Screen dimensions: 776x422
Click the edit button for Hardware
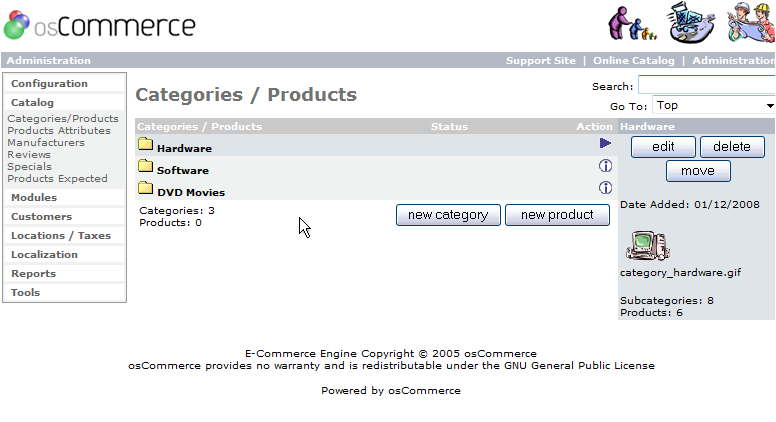coord(663,147)
